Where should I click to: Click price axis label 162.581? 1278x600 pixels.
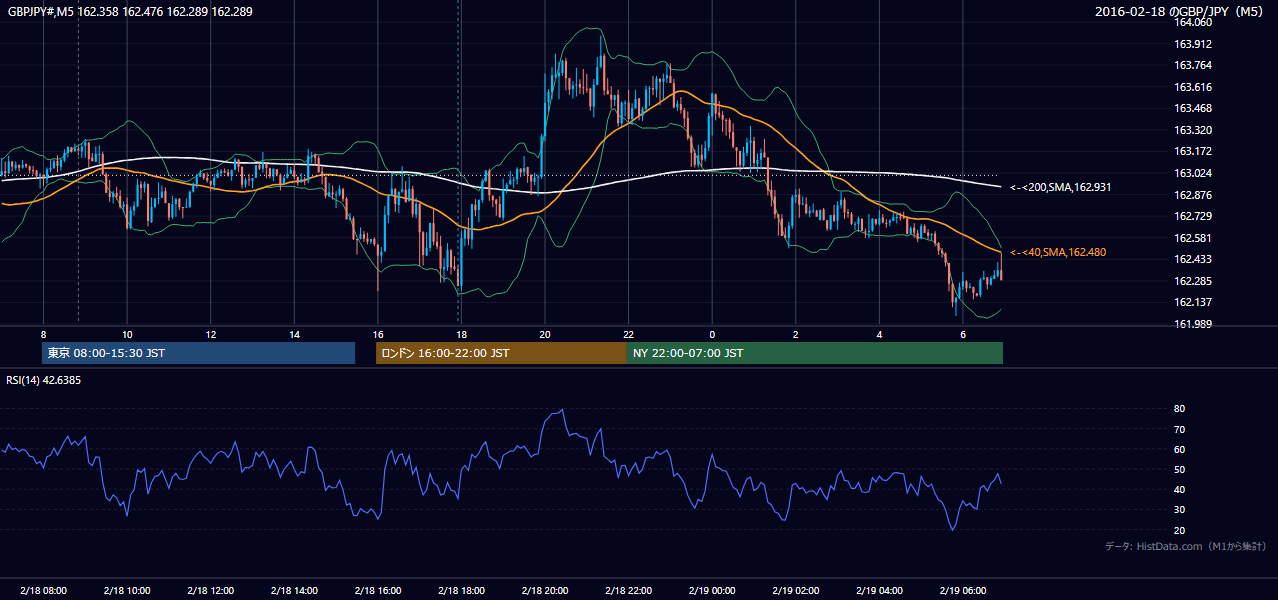click(x=1192, y=238)
